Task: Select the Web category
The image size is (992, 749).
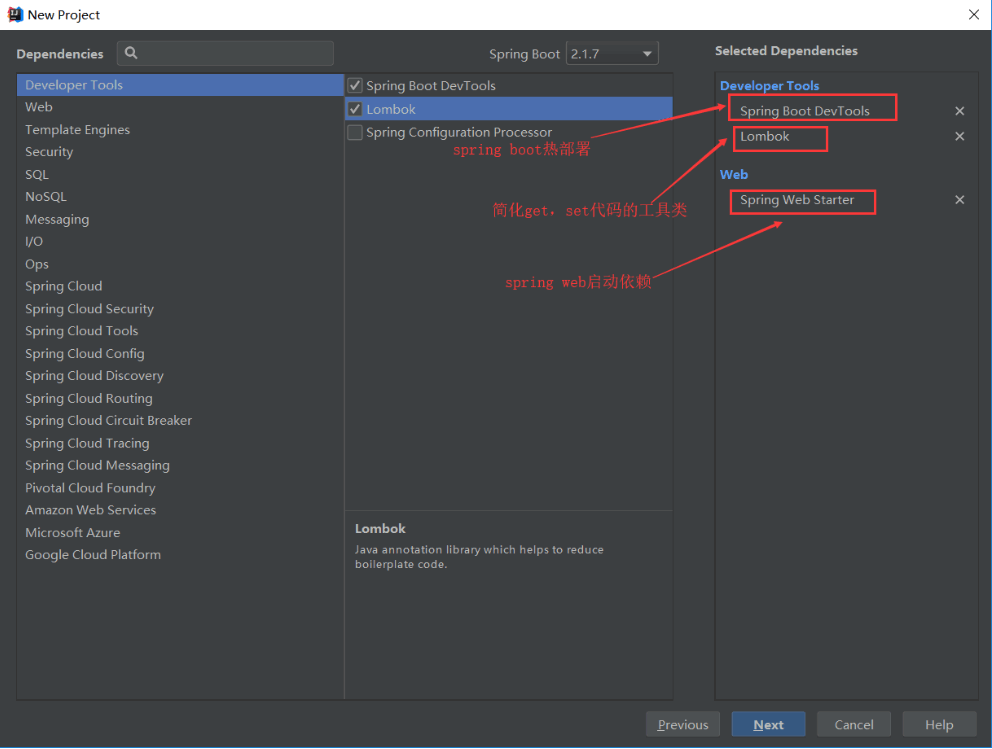Action: coord(180,107)
